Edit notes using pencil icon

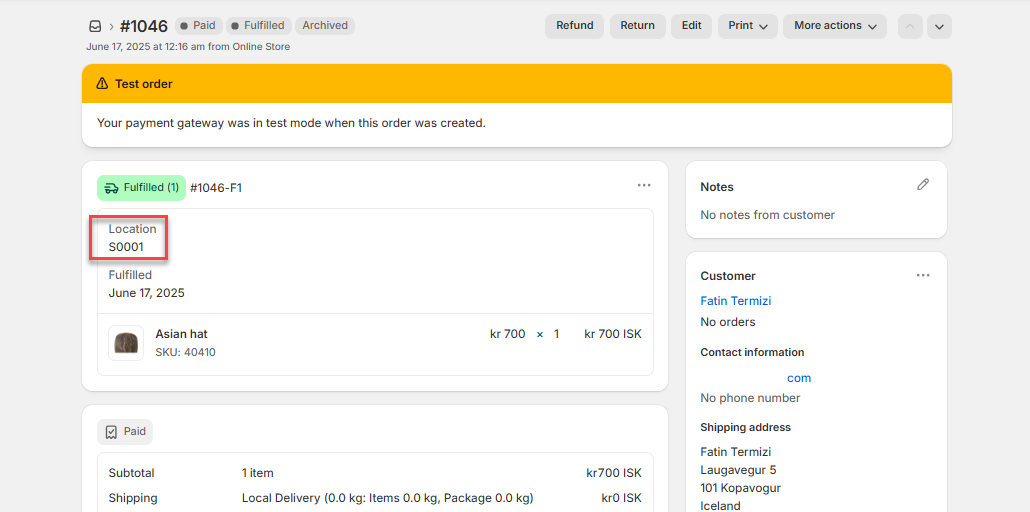coord(923,185)
